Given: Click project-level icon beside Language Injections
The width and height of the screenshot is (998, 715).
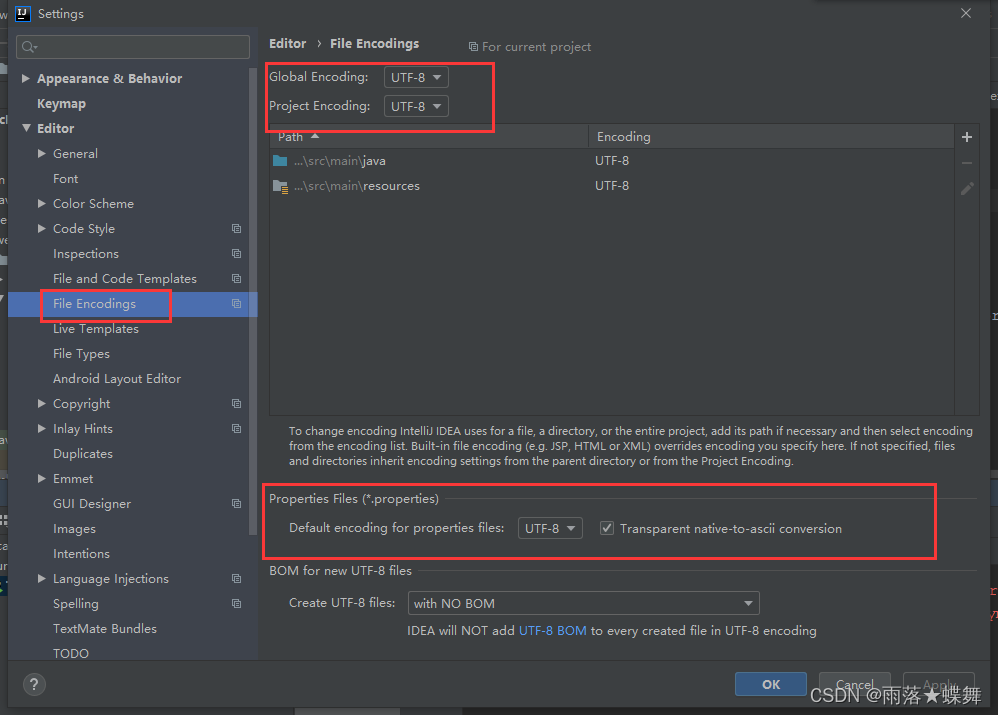Looking at the screenshot, I should coord(237,579).
